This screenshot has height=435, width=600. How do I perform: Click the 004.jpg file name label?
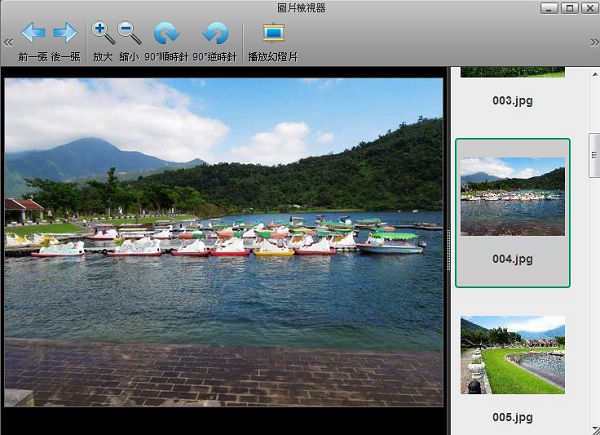click(x=512, y=259)
